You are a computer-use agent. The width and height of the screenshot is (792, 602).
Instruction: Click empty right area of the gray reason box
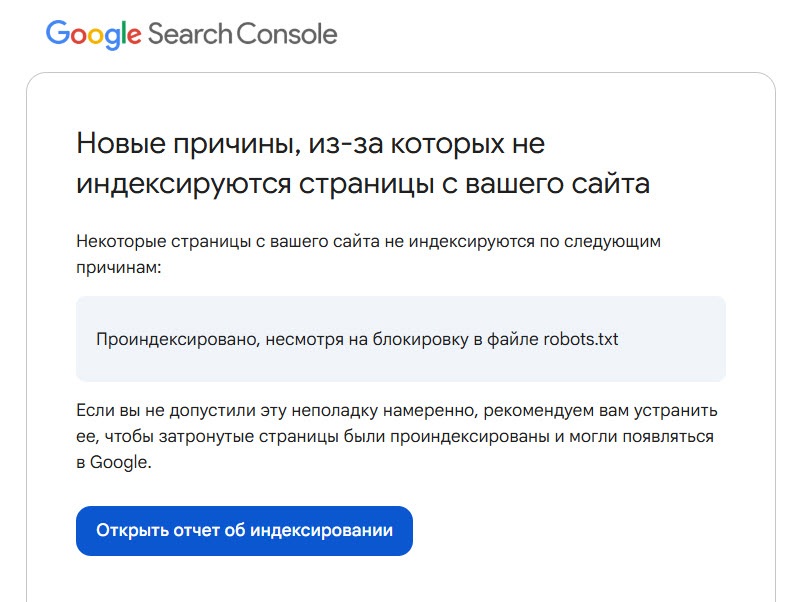pyautogui.click(x=674, y=339)
